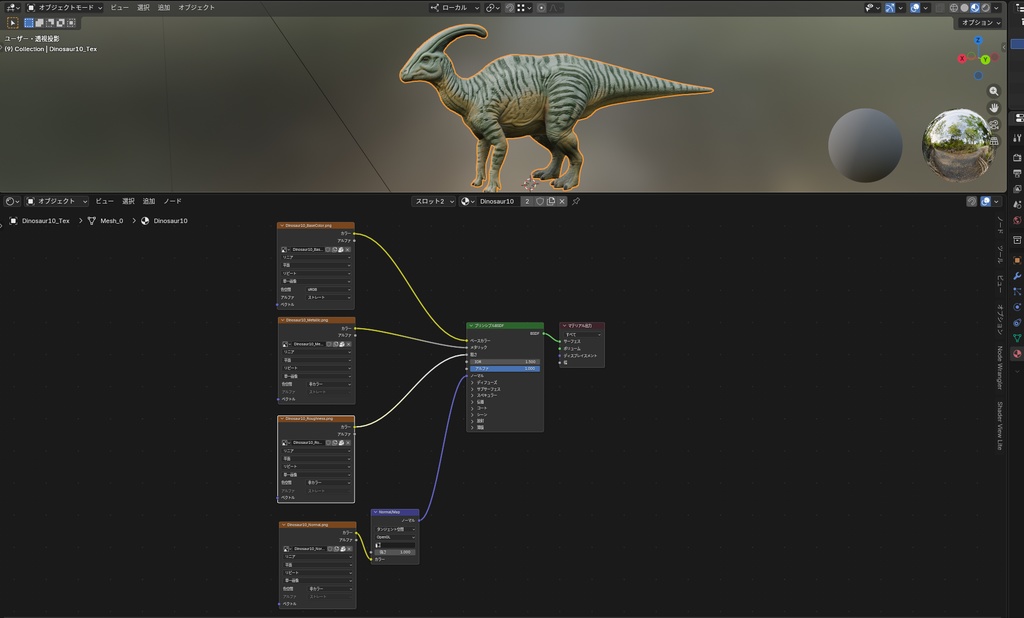Switch viewport shading to material preview
Screen dimensions: 1024x618
(x=975, y=8)
